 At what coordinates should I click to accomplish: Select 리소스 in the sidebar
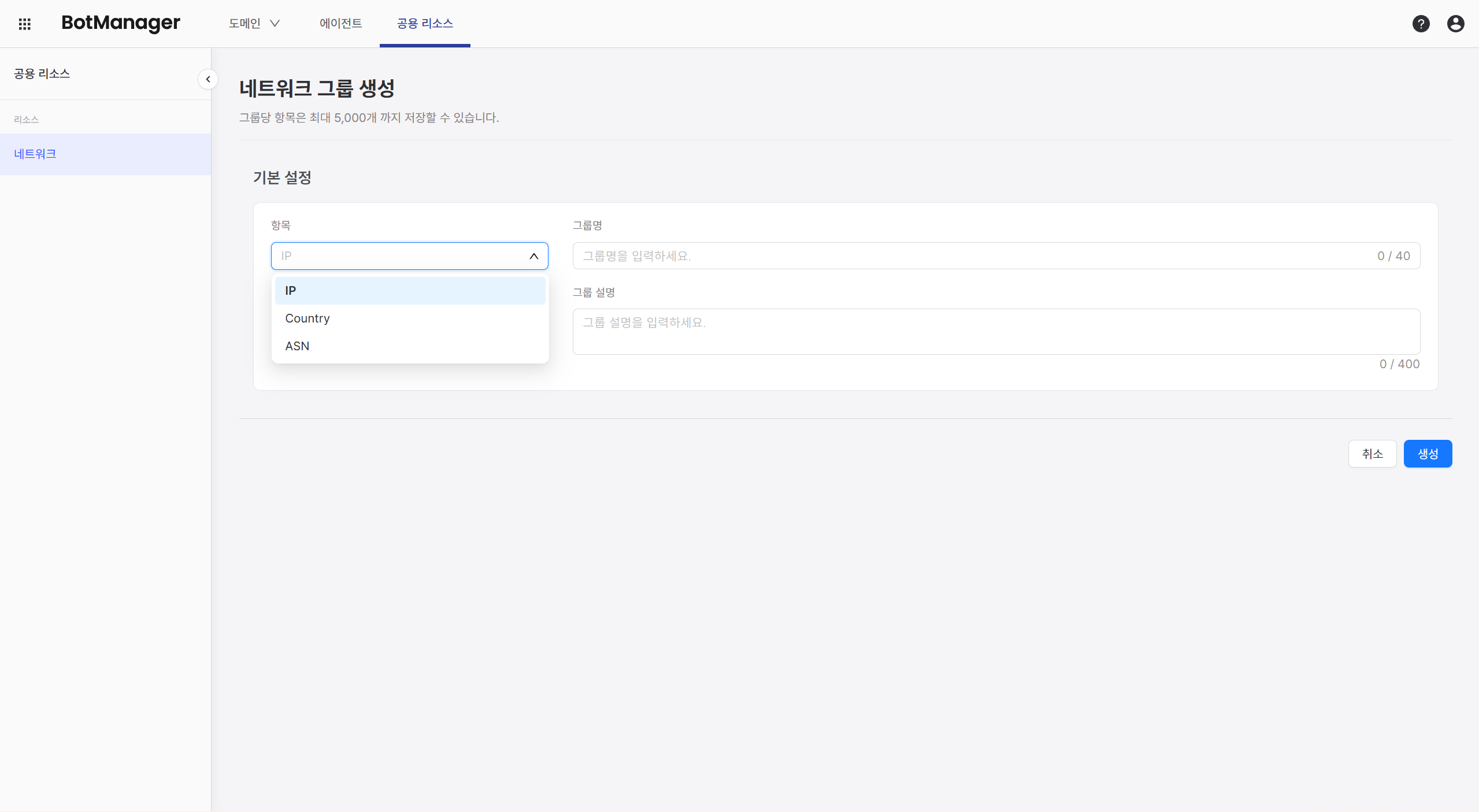[26, 119]
